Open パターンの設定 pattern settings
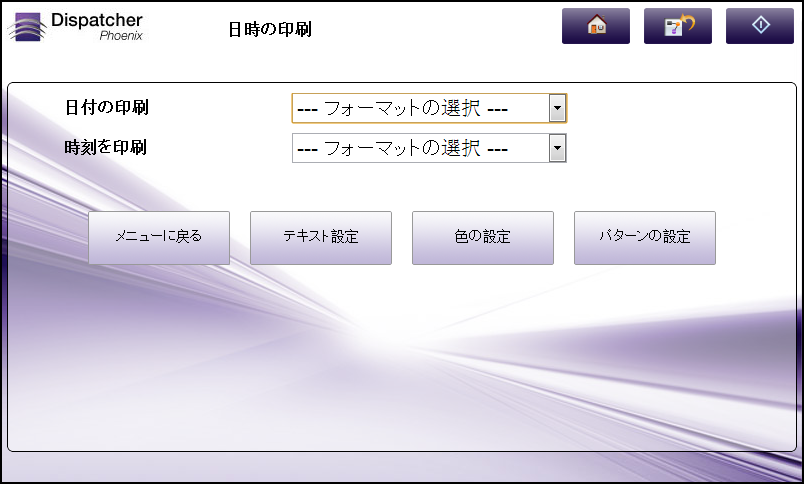The width and height of the screenshot is (804, 484). point(645,238)
